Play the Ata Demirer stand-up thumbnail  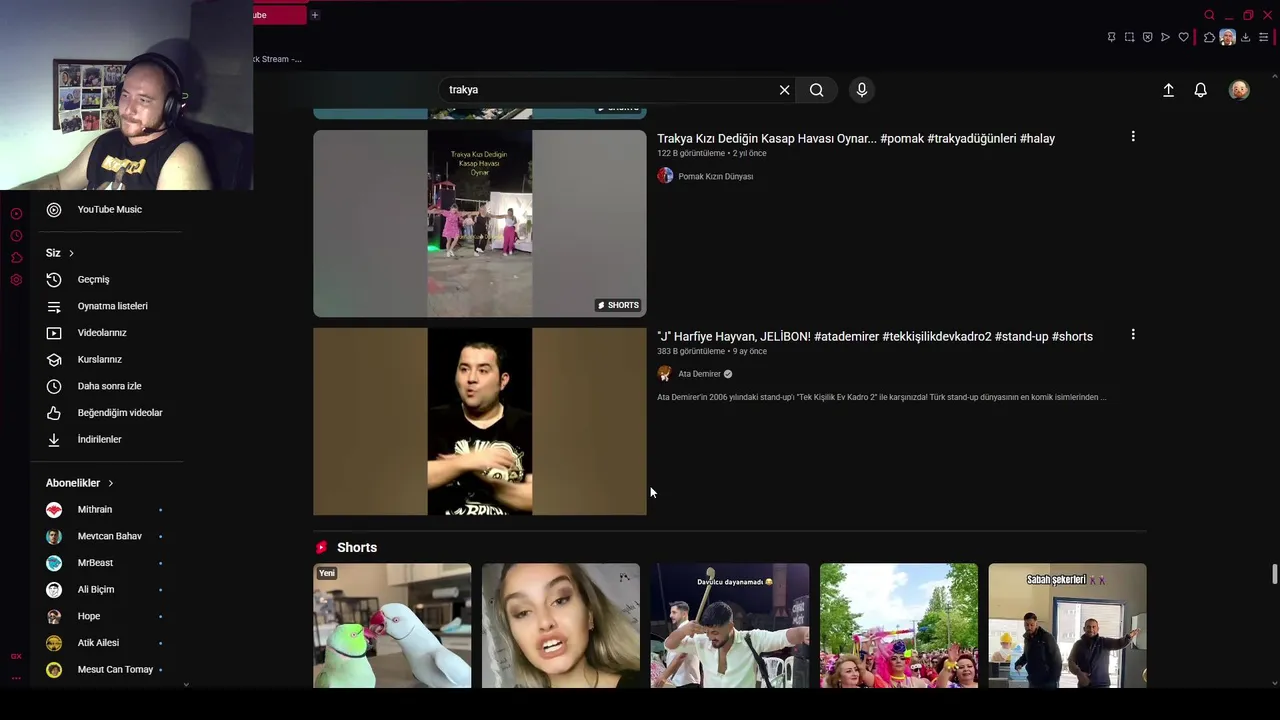pos(480,421)
